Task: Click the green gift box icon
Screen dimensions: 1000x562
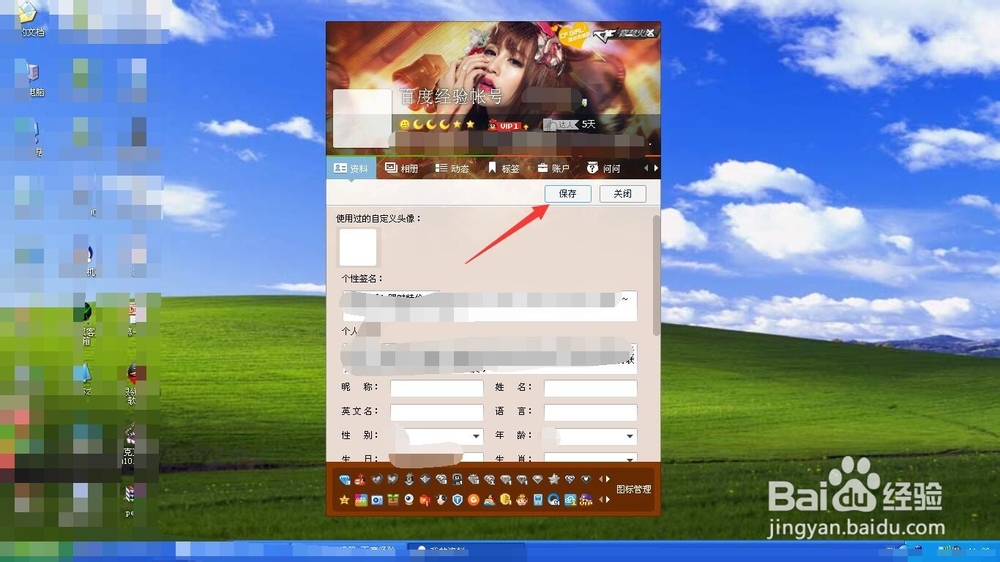Action: 393,499
